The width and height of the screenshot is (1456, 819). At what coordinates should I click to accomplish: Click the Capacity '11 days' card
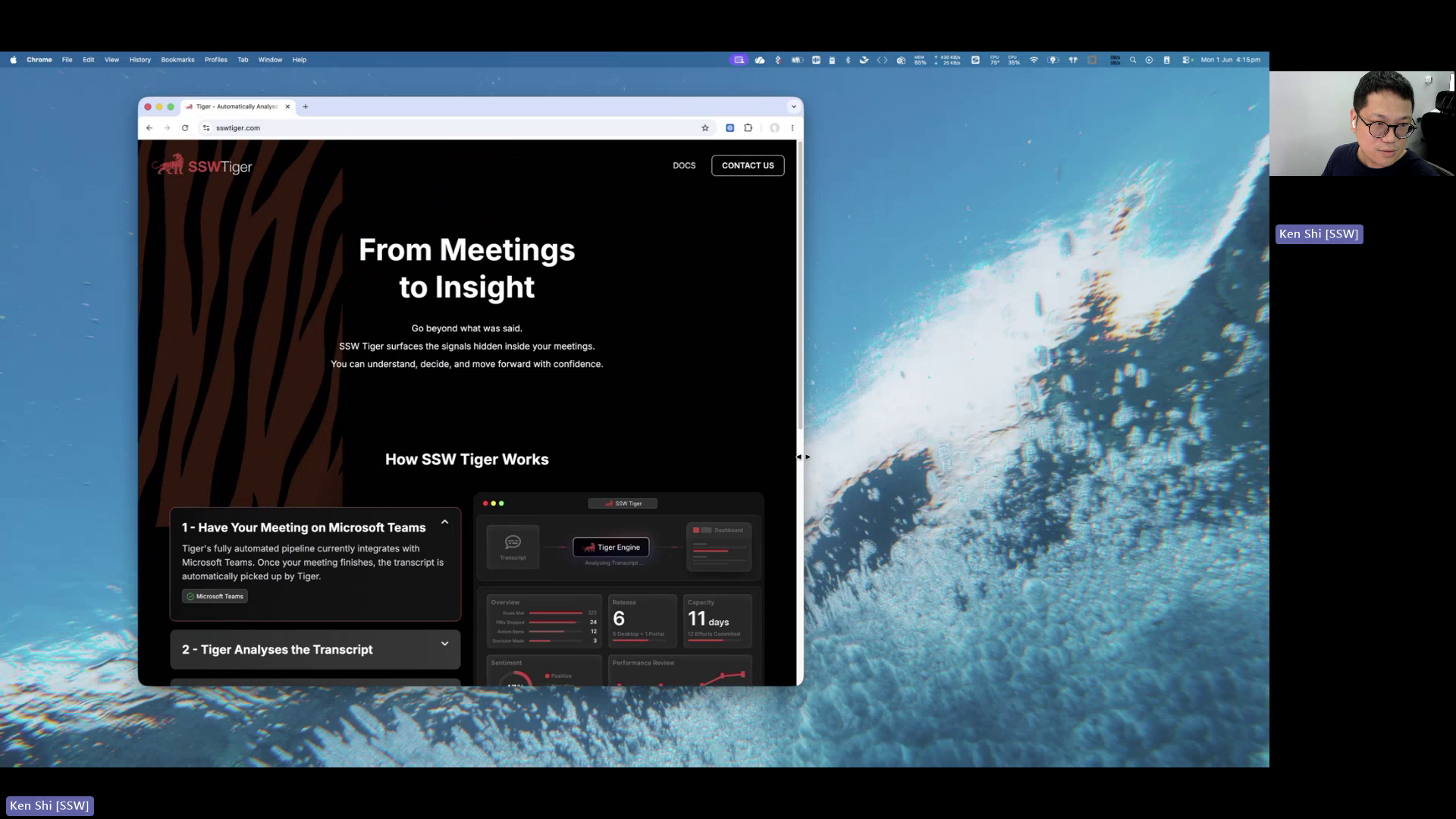point(717,621)
